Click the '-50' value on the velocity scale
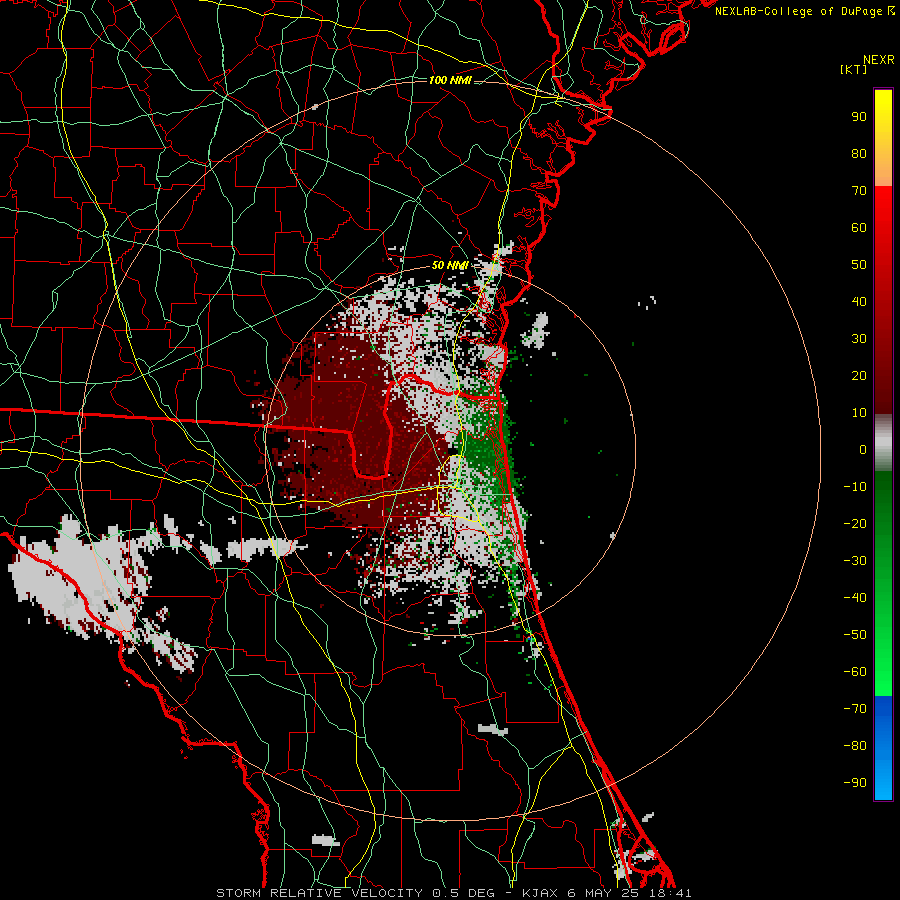Screen dimensions: 900x900 click(x=855, y=635)
